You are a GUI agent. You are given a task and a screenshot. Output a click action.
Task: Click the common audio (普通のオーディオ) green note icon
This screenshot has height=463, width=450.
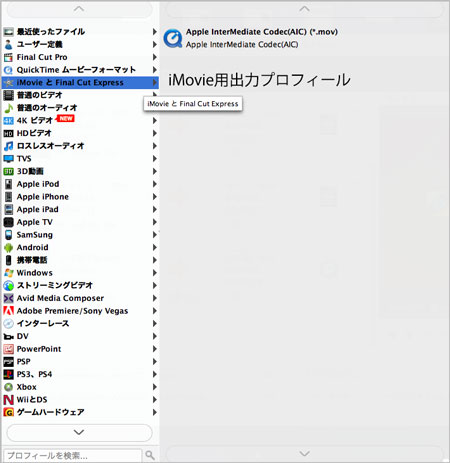click(x=8, y=108)
